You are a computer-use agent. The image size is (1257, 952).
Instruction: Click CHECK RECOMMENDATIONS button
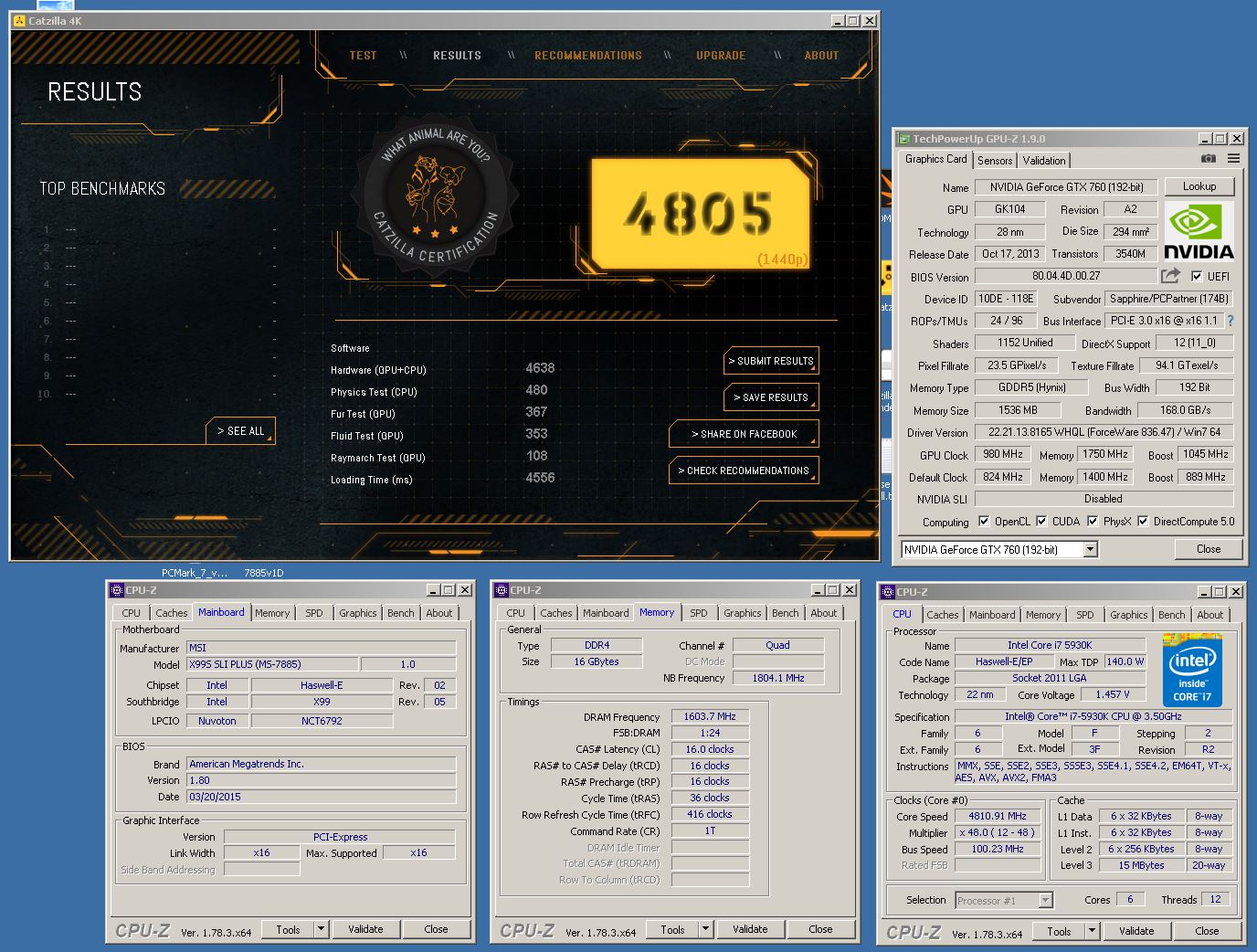(744, 471)
